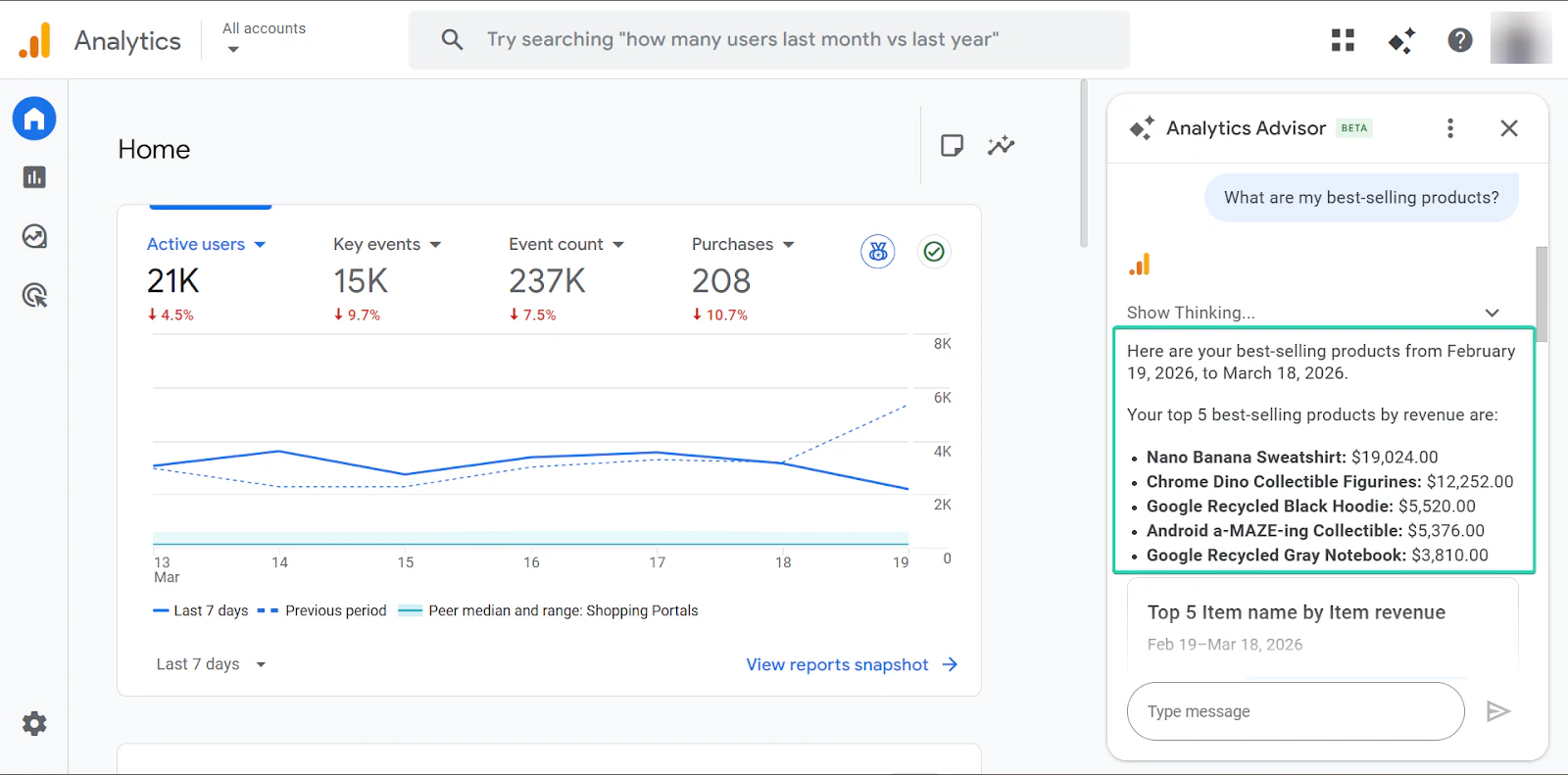
Task: Open Reports bar-chart icon in sidebar
Action: [x=34, y=177]
